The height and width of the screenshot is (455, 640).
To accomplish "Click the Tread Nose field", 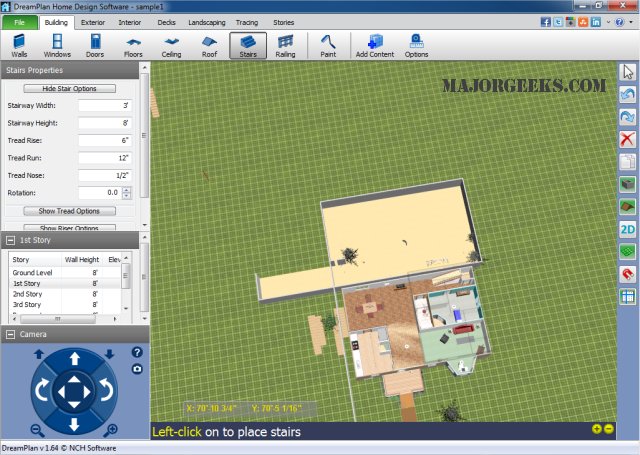I will click(105, 175).
